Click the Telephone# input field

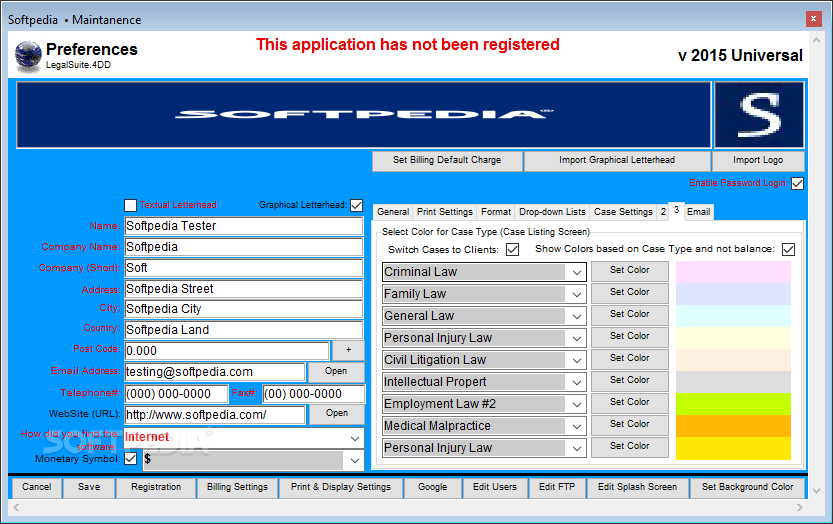176,394
